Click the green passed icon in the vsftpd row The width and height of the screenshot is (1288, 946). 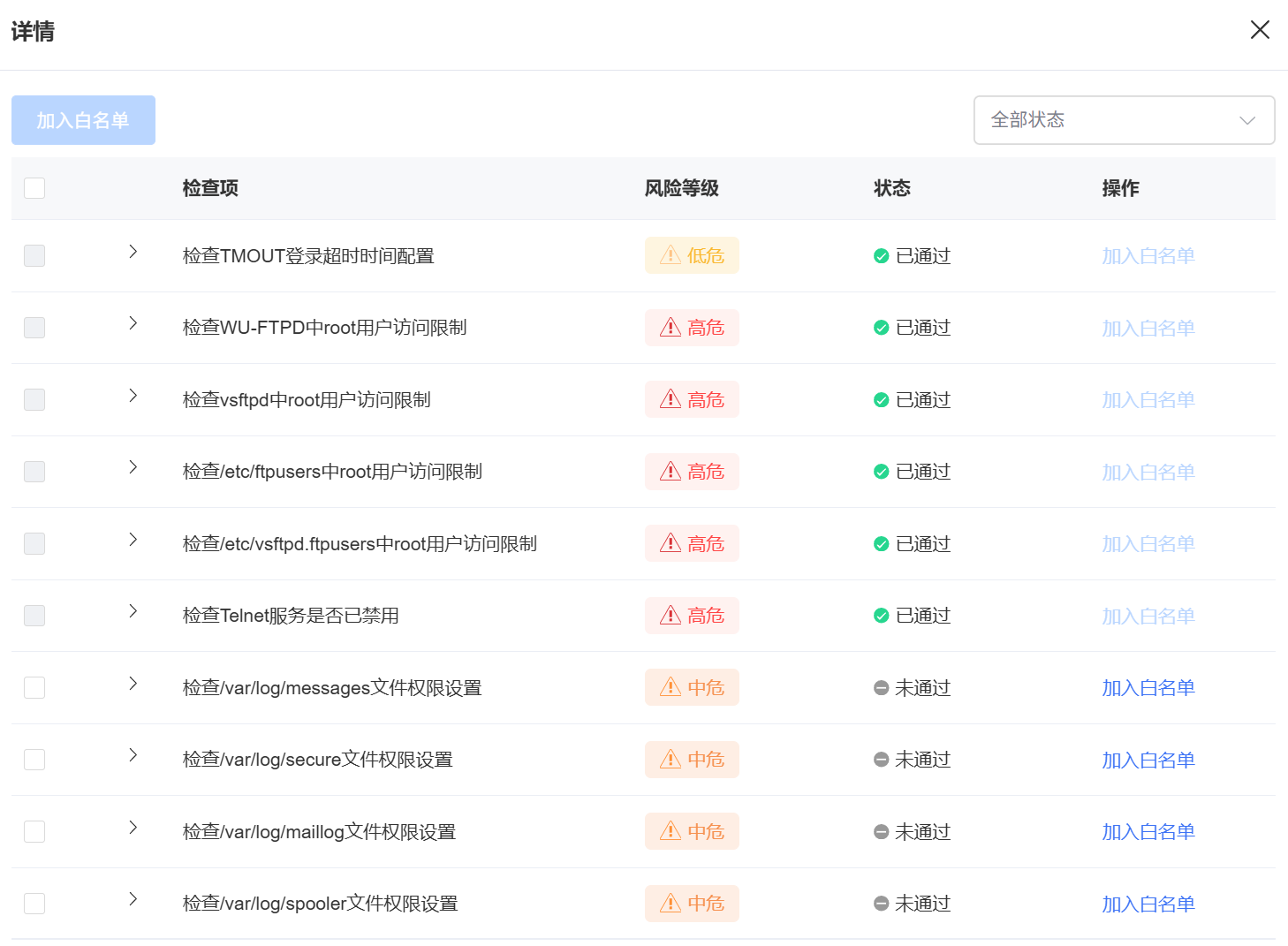[x=881, y=400]
